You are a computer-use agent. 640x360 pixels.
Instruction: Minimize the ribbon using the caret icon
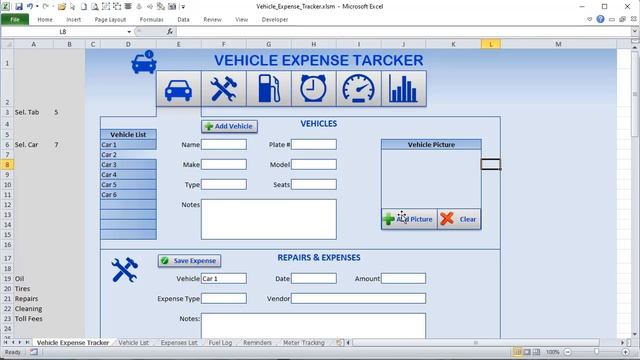point(589,19)
